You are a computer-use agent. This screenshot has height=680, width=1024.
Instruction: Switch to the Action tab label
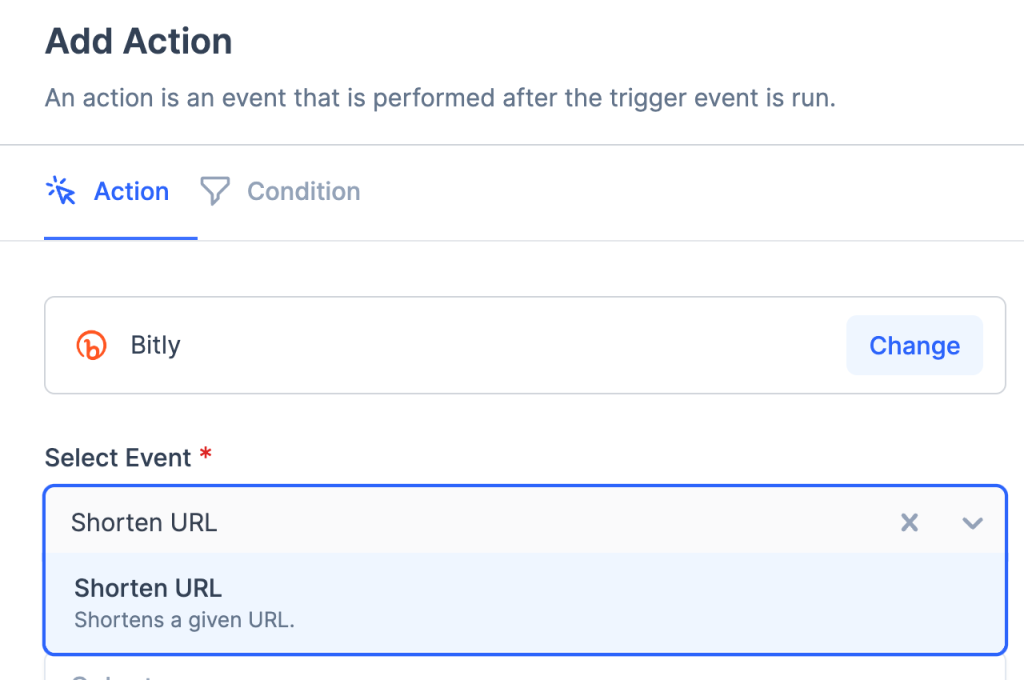point(131,191)
